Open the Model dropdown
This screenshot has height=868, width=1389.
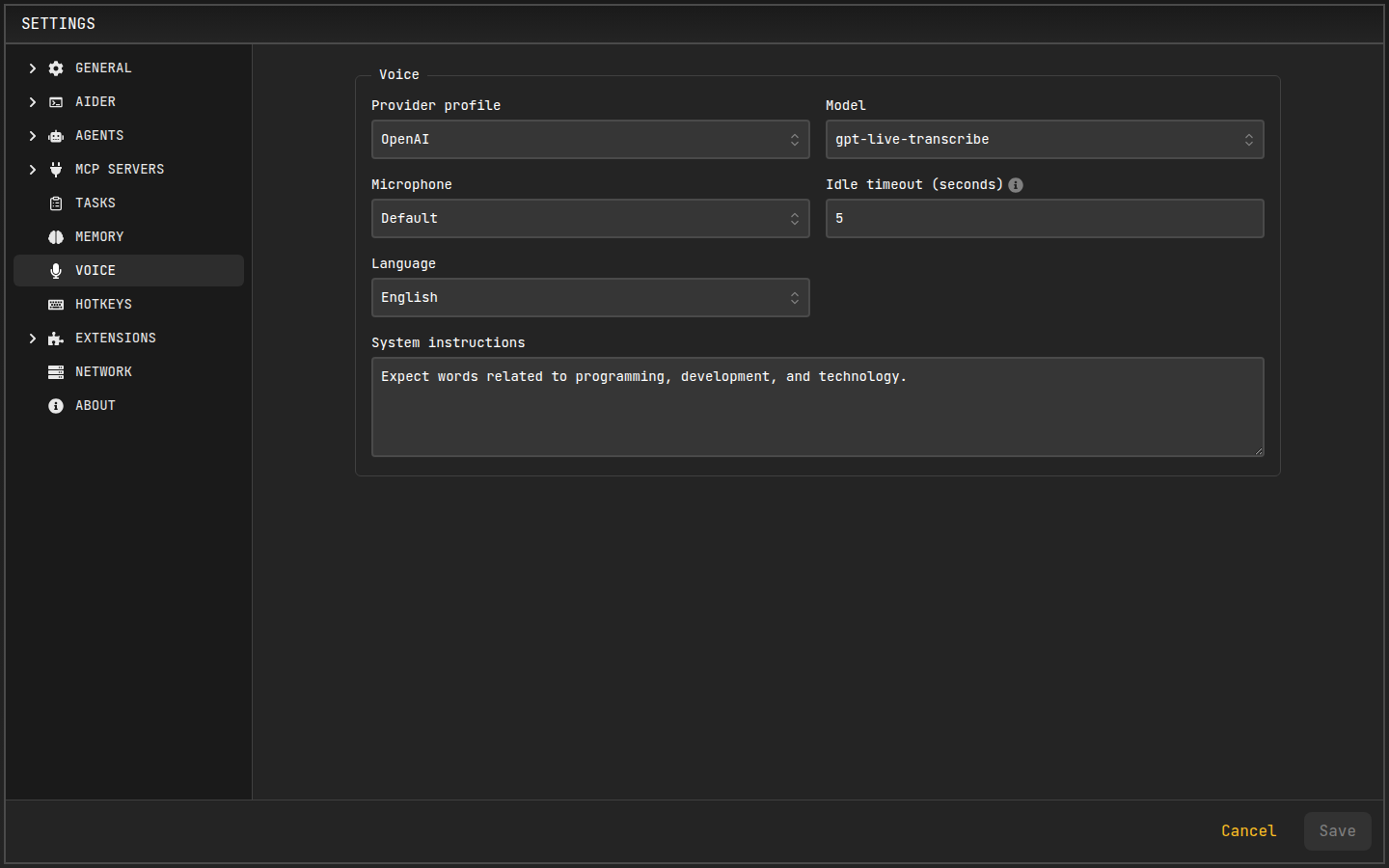tap(1045, 140)
